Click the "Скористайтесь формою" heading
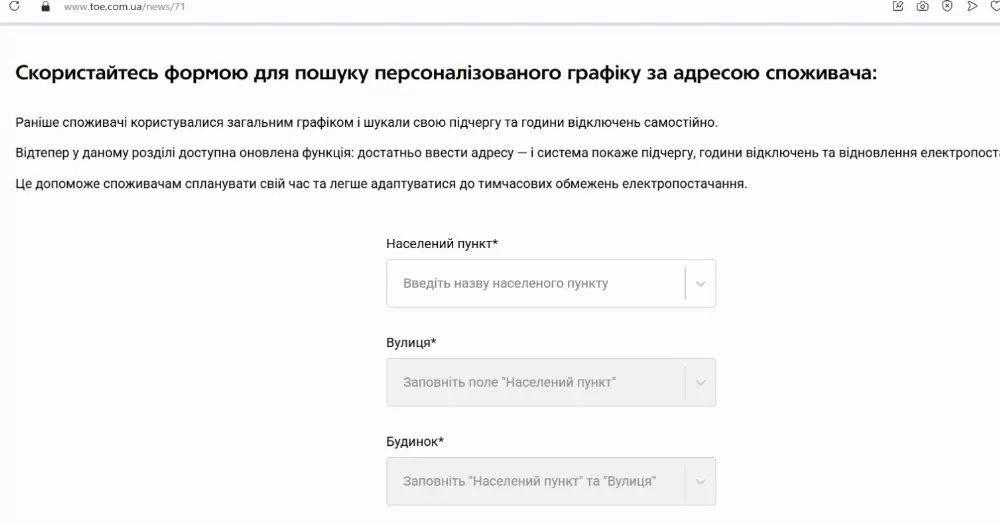The image size is (1000, 523). [x=446, y=73]
